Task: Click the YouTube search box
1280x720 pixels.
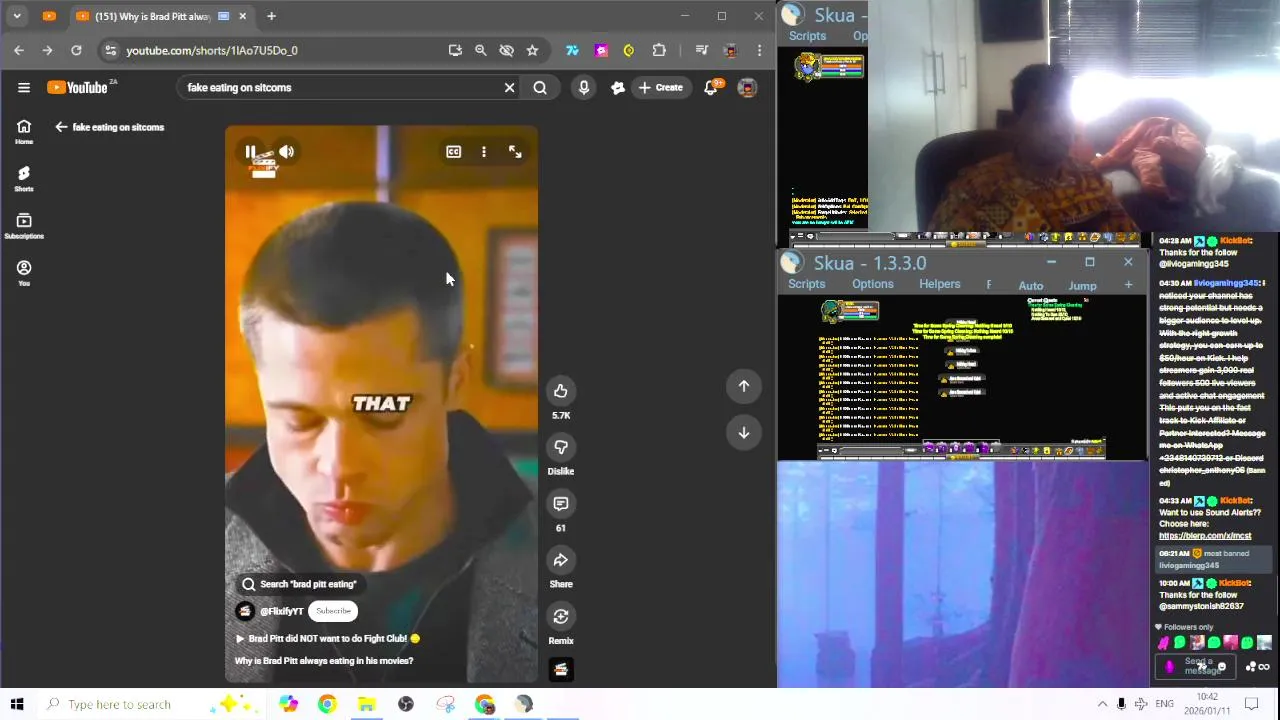Action: tap(340, 88)
